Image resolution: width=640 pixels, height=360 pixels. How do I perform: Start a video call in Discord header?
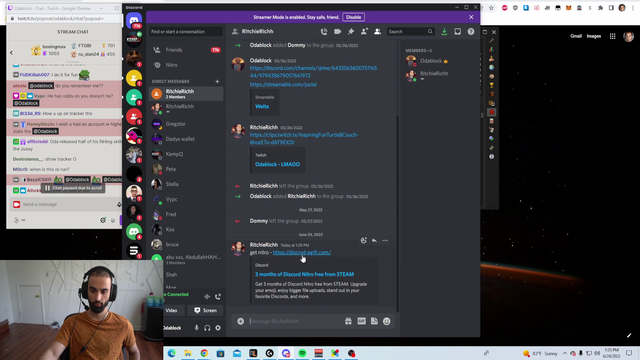(x=338, y=31)
